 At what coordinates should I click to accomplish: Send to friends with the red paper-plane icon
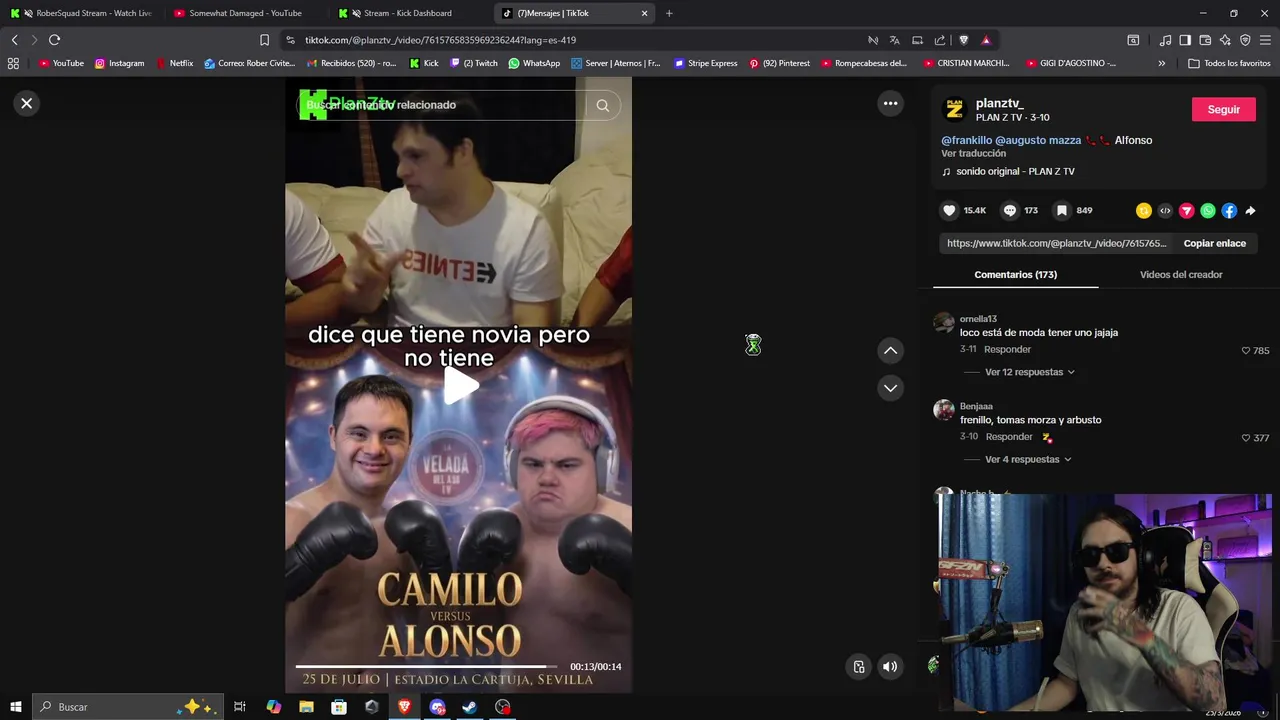pyautogui.click(x=1186, y=211)
